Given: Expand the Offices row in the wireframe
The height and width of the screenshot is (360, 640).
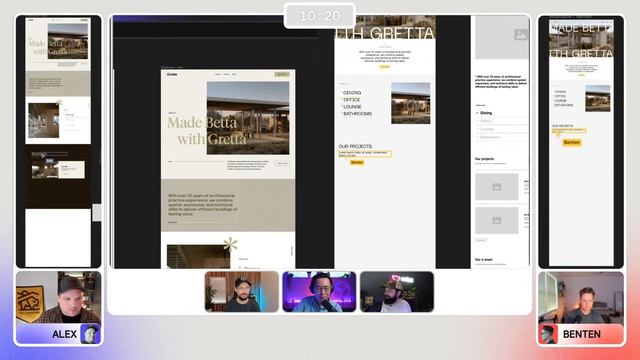Looking at the screenshot, I should [x=502, y=121].
